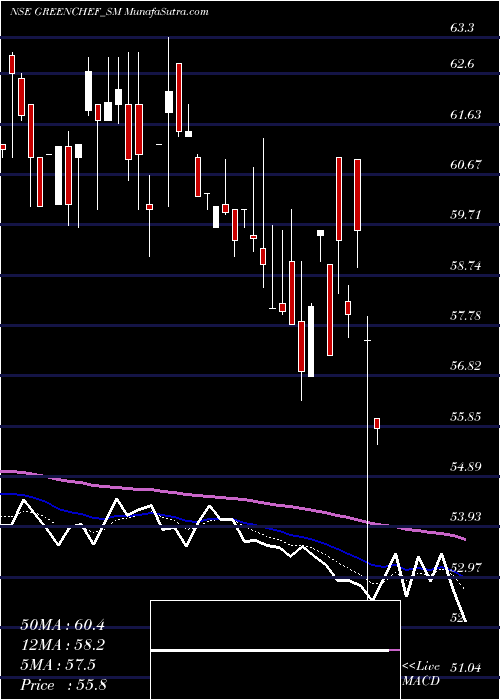
Task: Click the MACD inset panel box
Action: tap(275, 650)
